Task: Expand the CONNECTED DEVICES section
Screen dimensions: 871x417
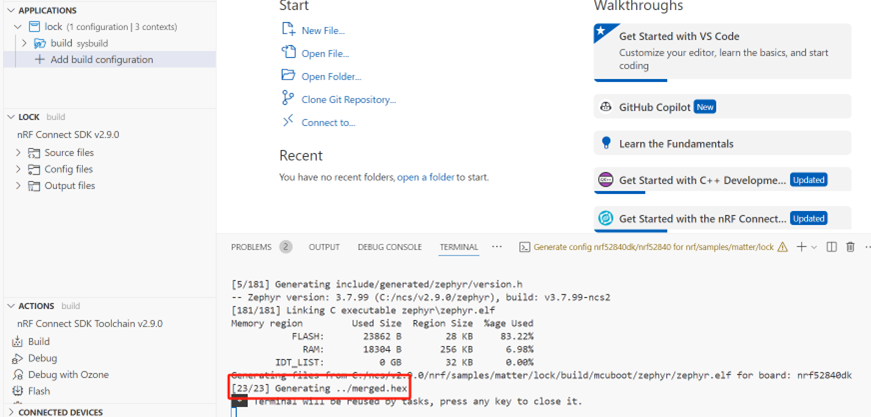Action: coord(11,413)
